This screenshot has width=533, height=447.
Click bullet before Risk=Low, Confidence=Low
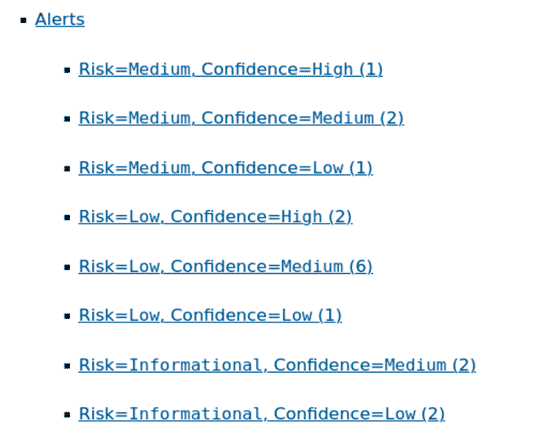point(67,316)
